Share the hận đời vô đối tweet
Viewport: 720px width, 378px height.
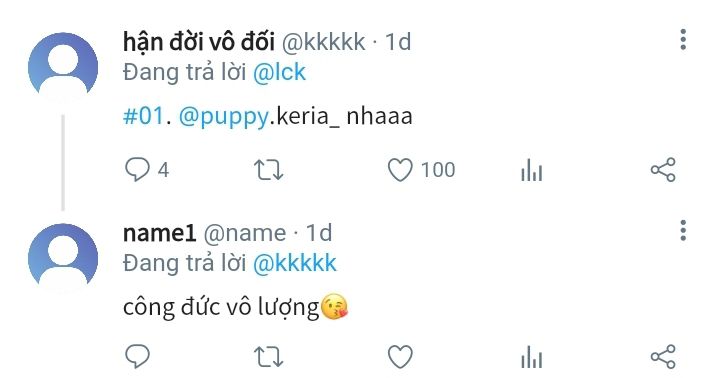[663, 169]
